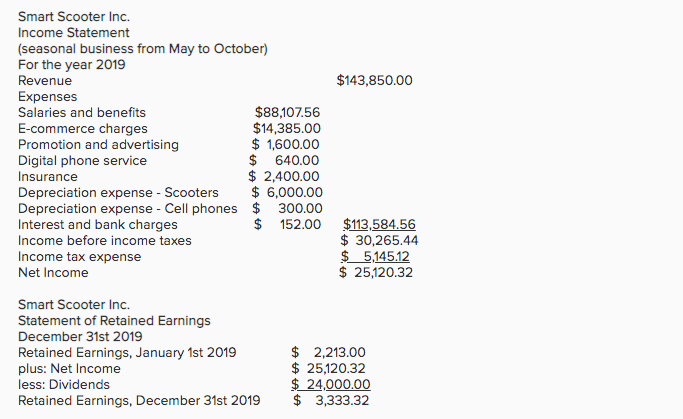Click the Income tax expense $5,145.12
The height and width of the screenshot is (419, 683).
375,257
